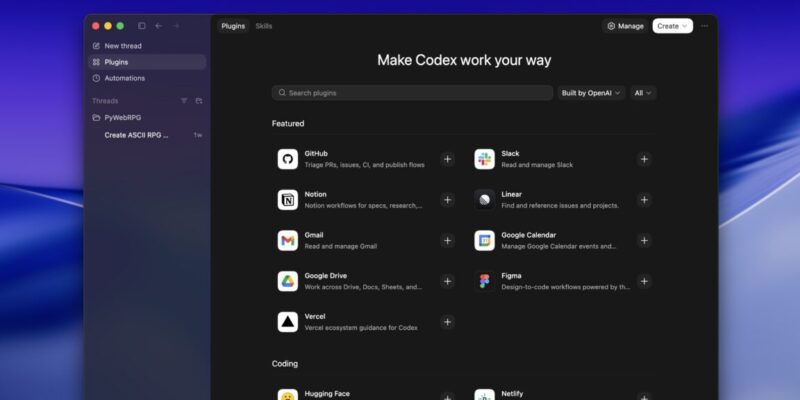Add the GitHub plugin with plus button
The height and width of the screenshot is (400, 800).
447,159
